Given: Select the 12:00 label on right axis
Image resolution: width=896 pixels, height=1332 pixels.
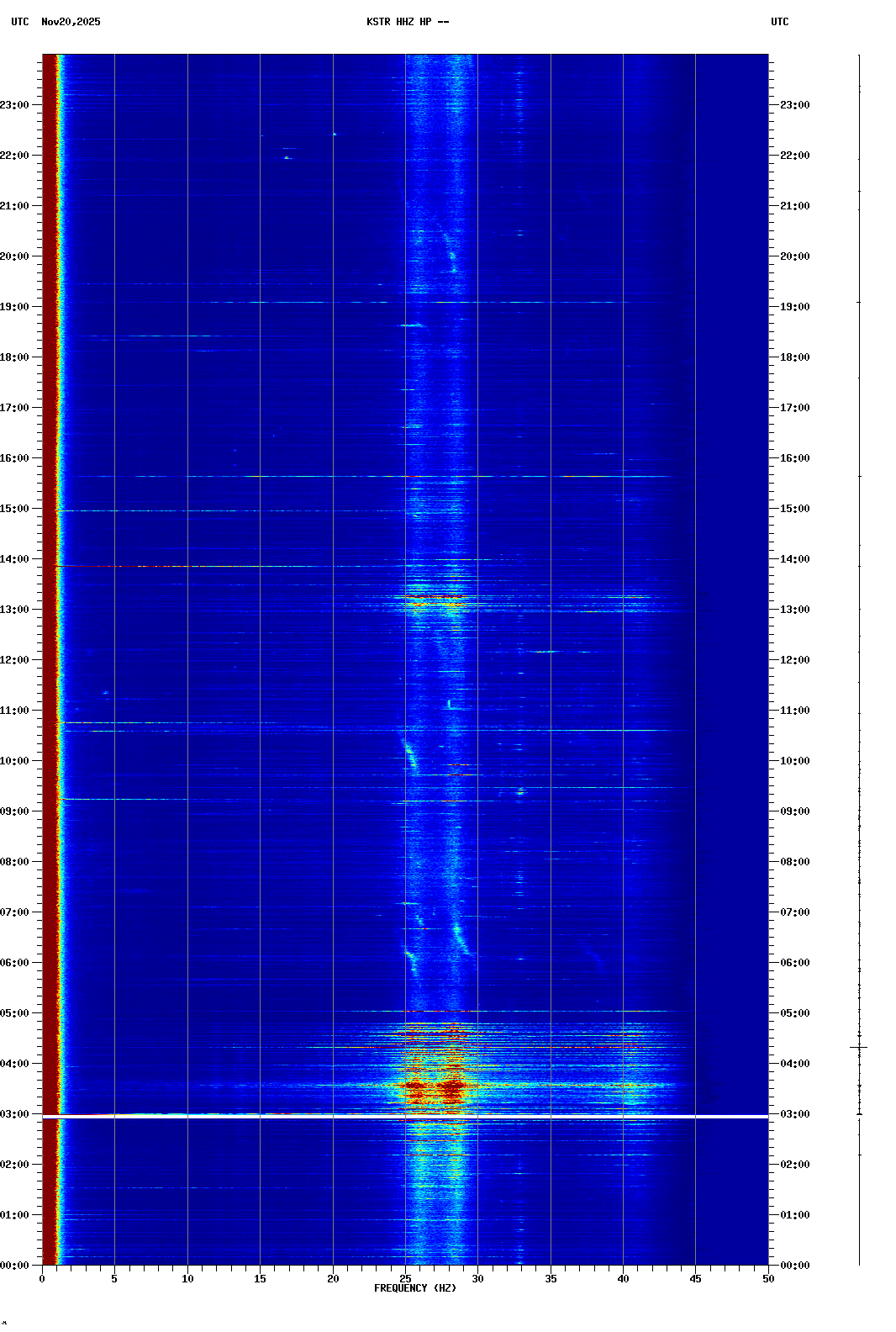Looking at the screenshot, I should point(794,660).
